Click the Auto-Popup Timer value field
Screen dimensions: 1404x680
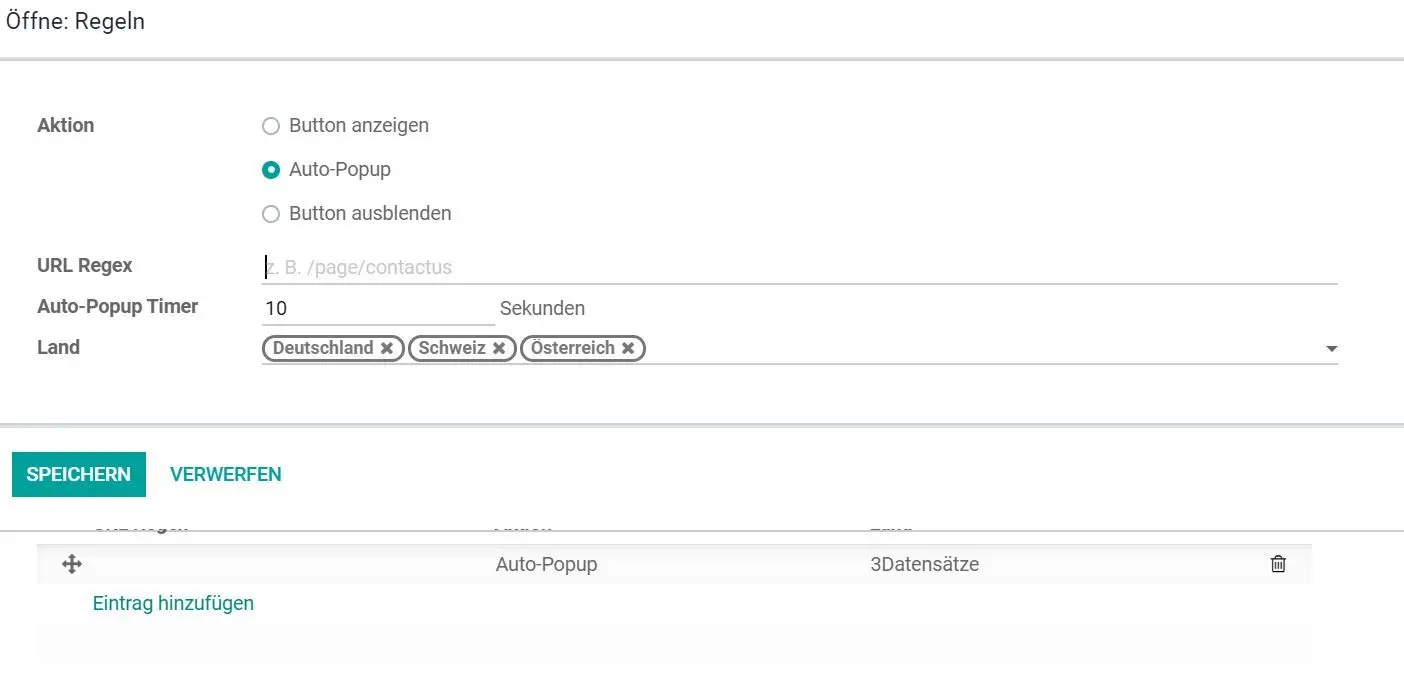pyautogui.click(x=378, y=309)
